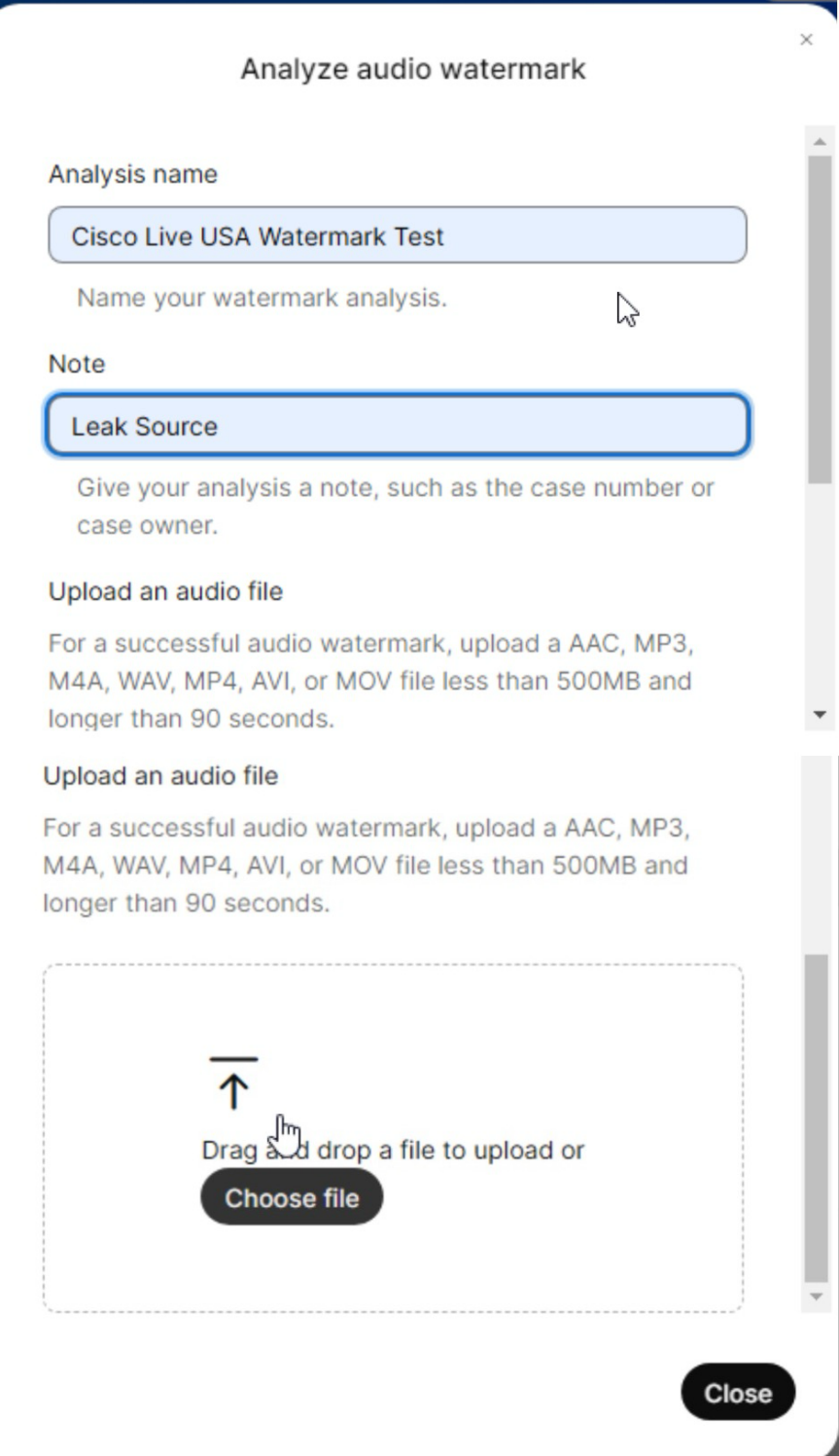This screenshot has height=1456, width=839.
Task: Click the Upload an audio file heading below the Note hint
Action: point(165,591)
